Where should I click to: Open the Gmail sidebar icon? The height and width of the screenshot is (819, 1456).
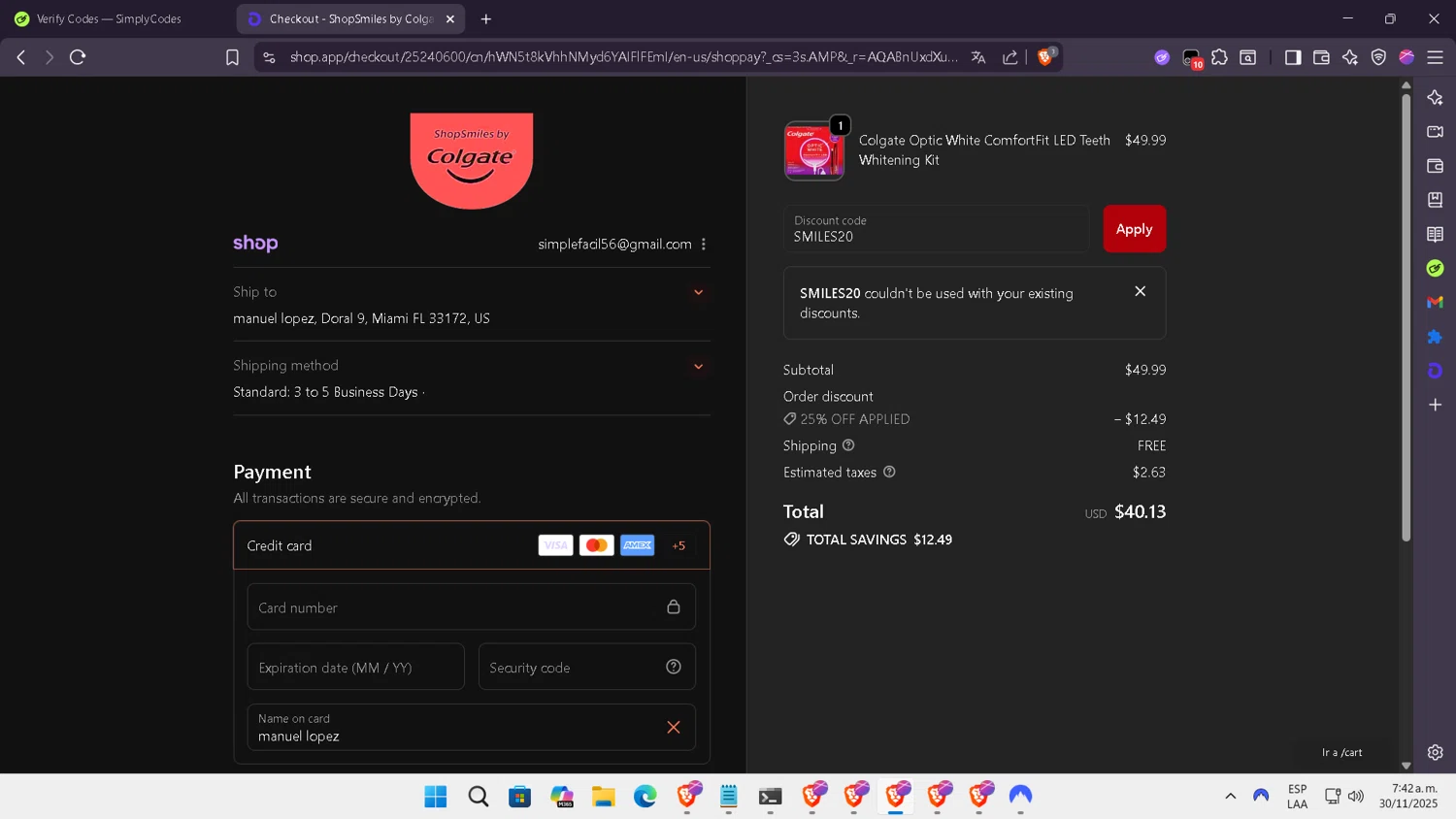coord(1435,303)
